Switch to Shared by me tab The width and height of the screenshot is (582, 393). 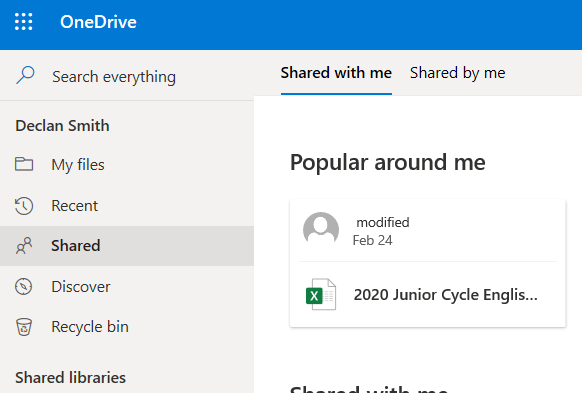point(457,73)
